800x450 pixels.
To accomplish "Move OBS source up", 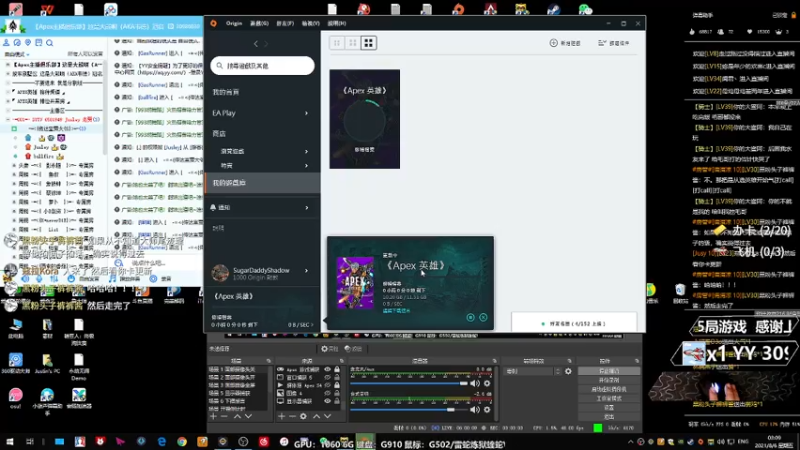I will [x=316, y=416].
